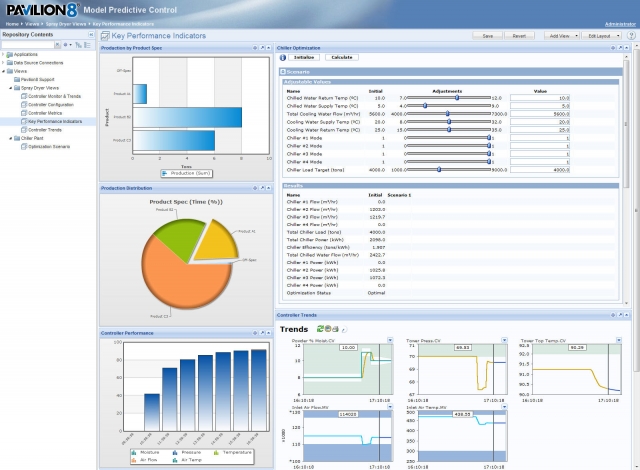Collapse the Production Distribution panel
The image size is (640, 470).
269,188
